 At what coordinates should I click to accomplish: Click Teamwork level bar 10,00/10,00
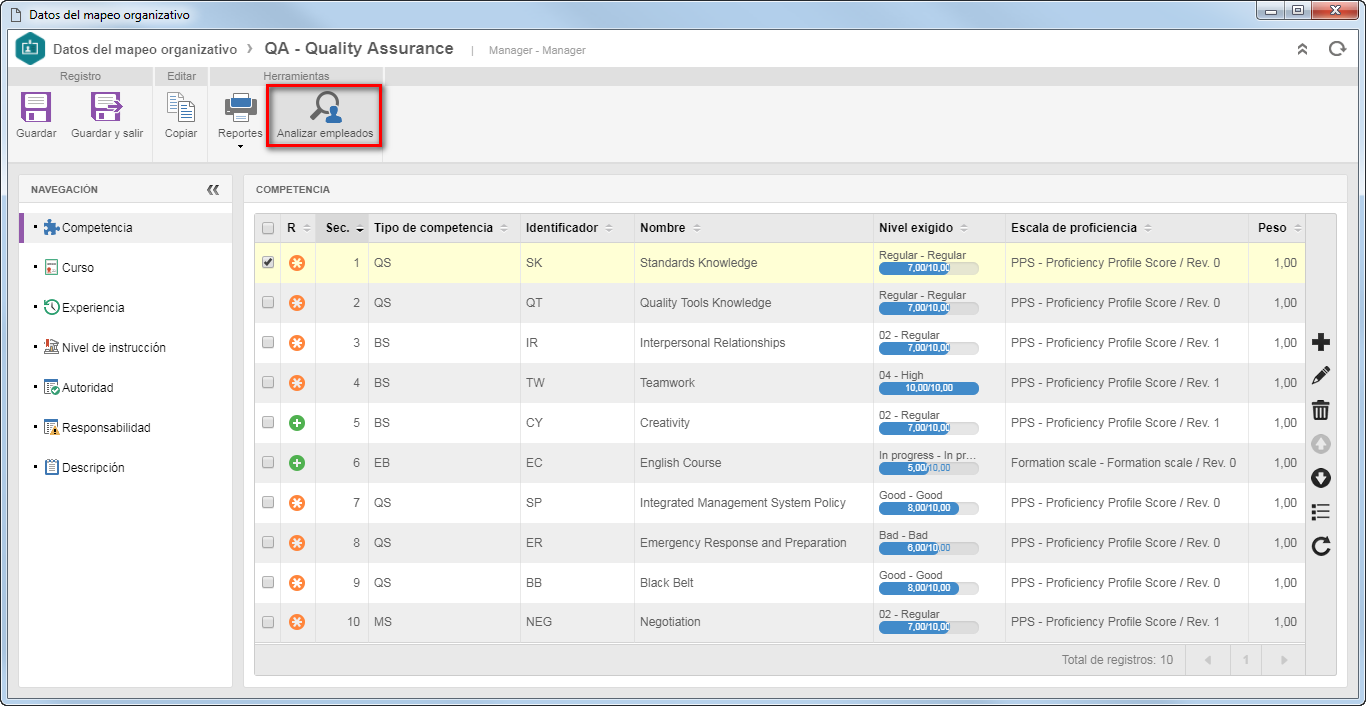tap(929, 388)
